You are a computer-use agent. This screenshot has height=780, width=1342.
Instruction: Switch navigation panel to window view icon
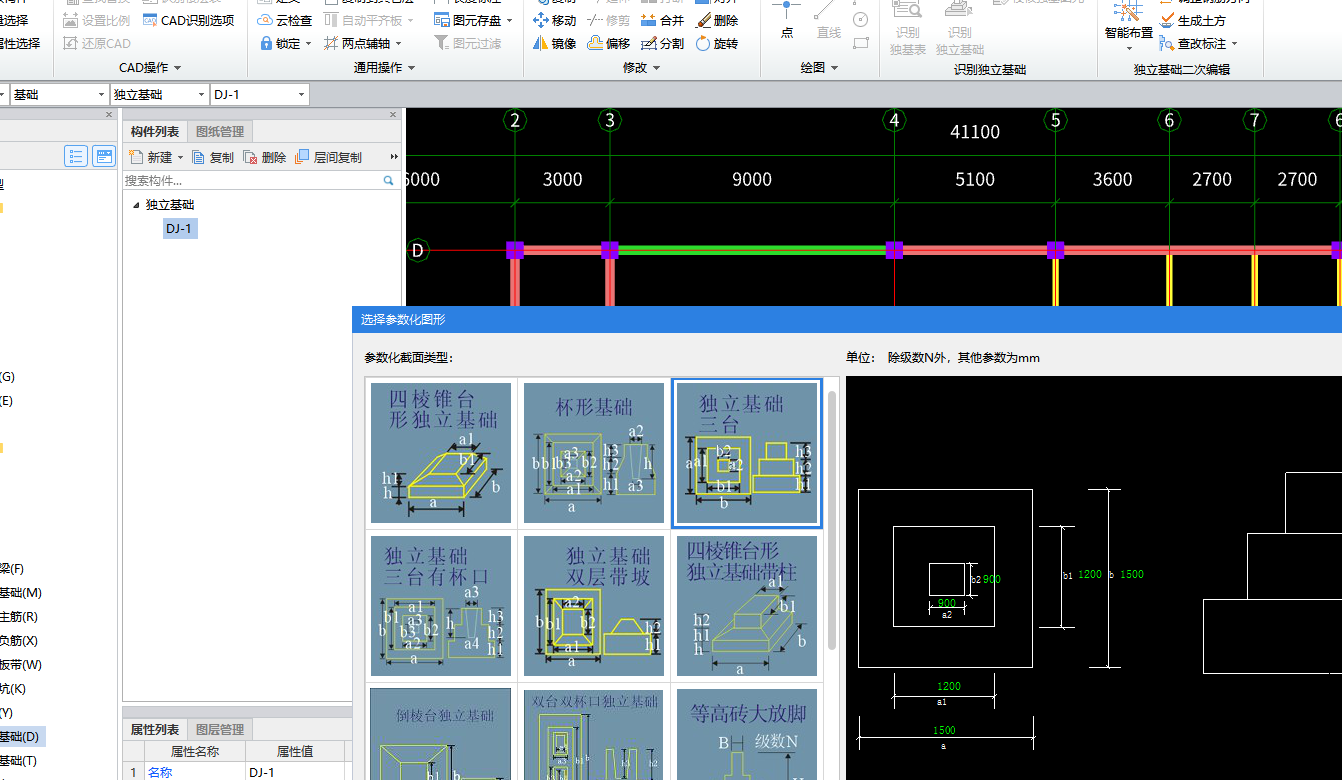[104, 156]
